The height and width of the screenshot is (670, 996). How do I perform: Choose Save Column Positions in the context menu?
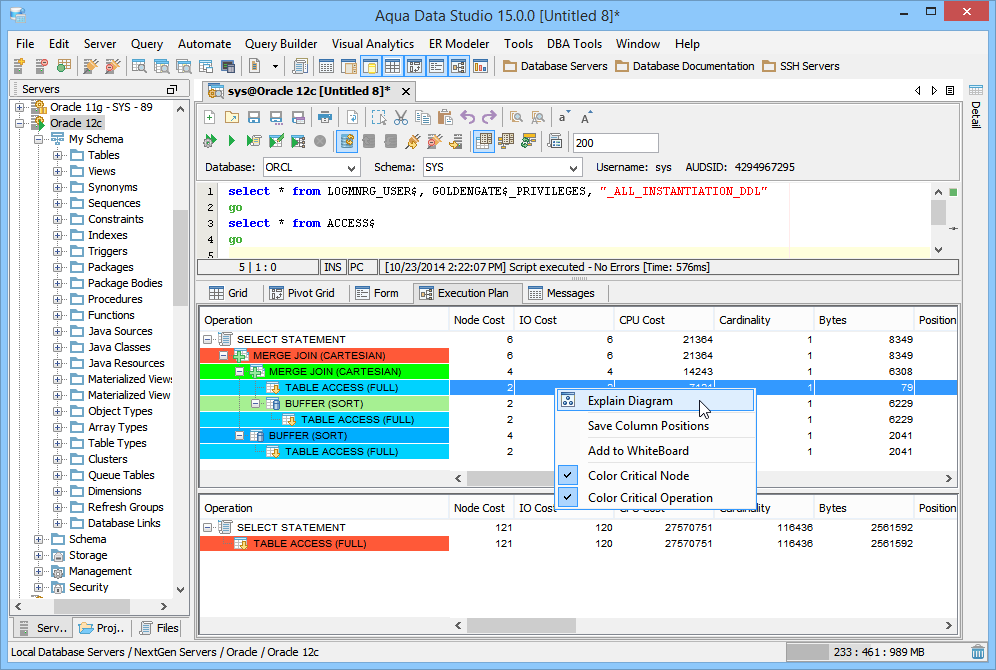(x=656, y=425)
